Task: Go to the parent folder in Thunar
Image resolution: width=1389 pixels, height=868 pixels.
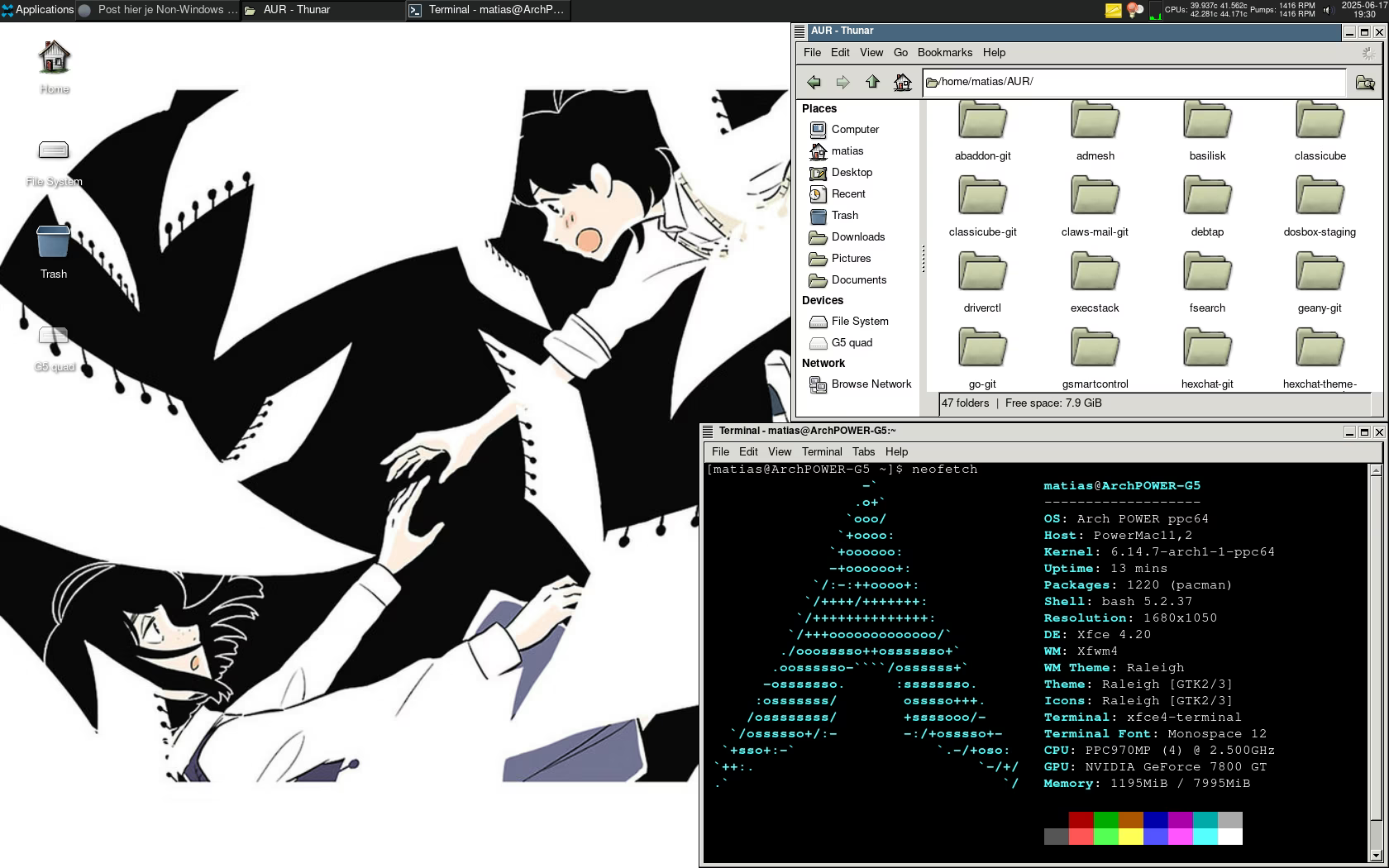Action: point(872,82)
